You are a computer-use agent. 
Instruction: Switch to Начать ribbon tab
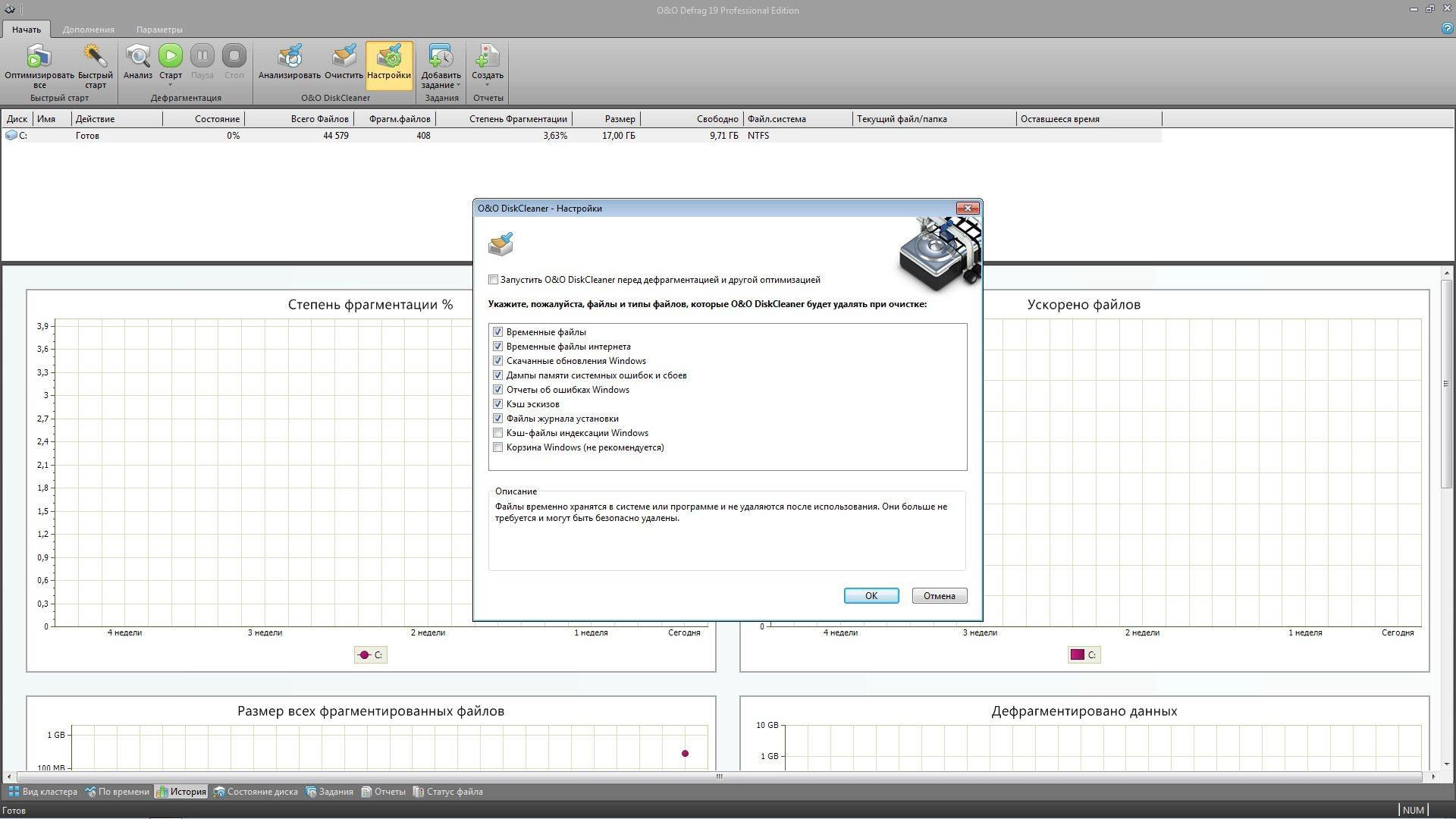(26, 30)
